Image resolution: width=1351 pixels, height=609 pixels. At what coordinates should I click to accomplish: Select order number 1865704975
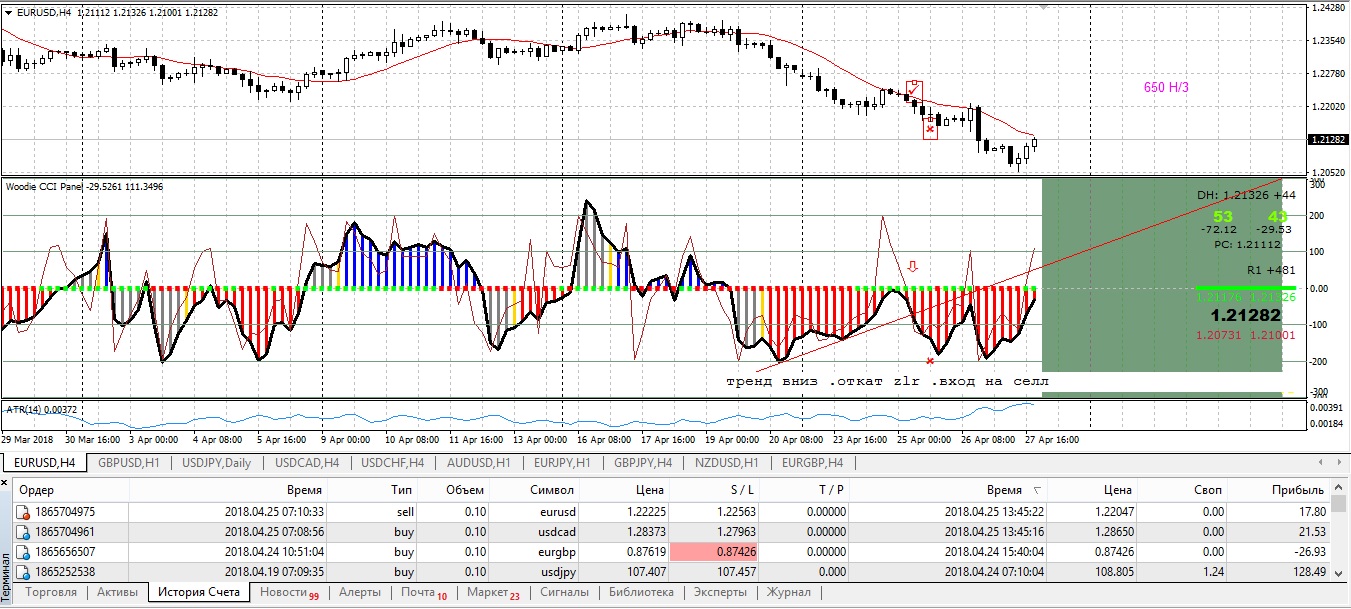click(67, 512)
